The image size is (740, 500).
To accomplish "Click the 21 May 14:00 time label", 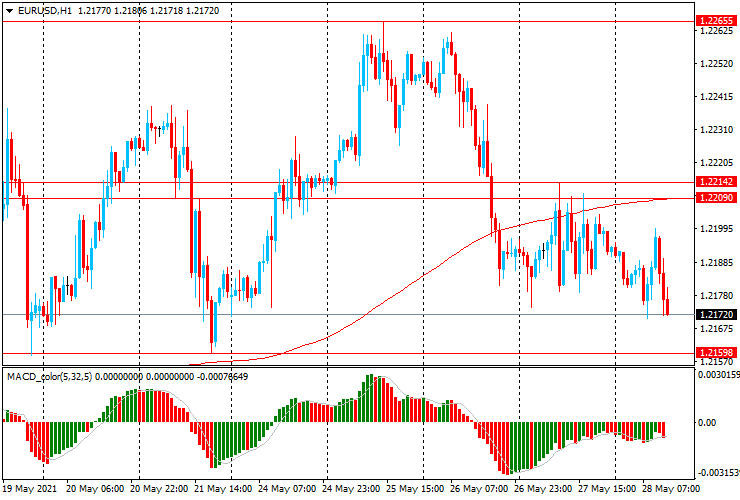I will pos(223,488).
